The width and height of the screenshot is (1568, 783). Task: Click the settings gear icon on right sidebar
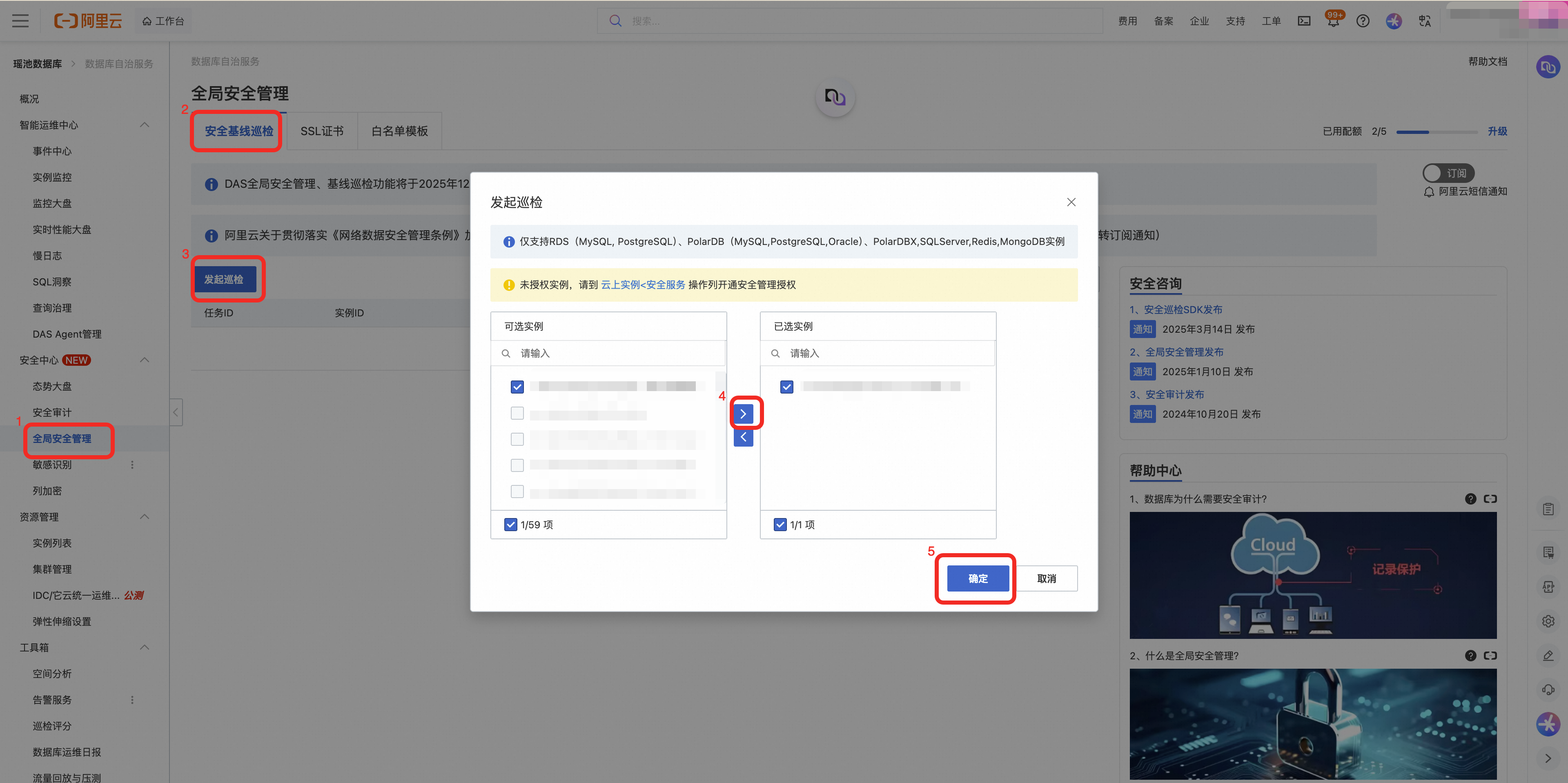coord(1548,621)
